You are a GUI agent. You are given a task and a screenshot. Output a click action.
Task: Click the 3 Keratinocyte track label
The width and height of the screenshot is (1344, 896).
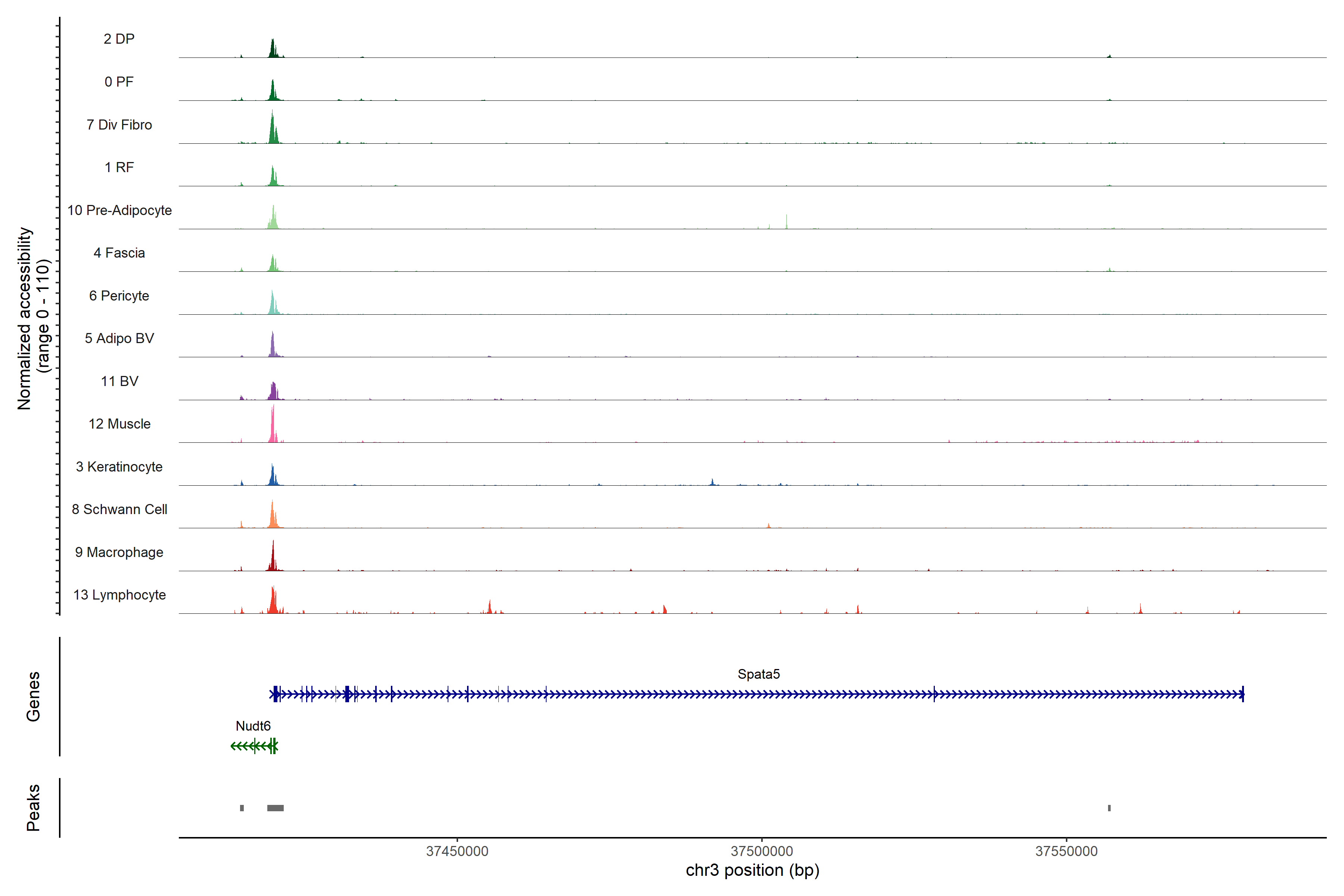119,467
